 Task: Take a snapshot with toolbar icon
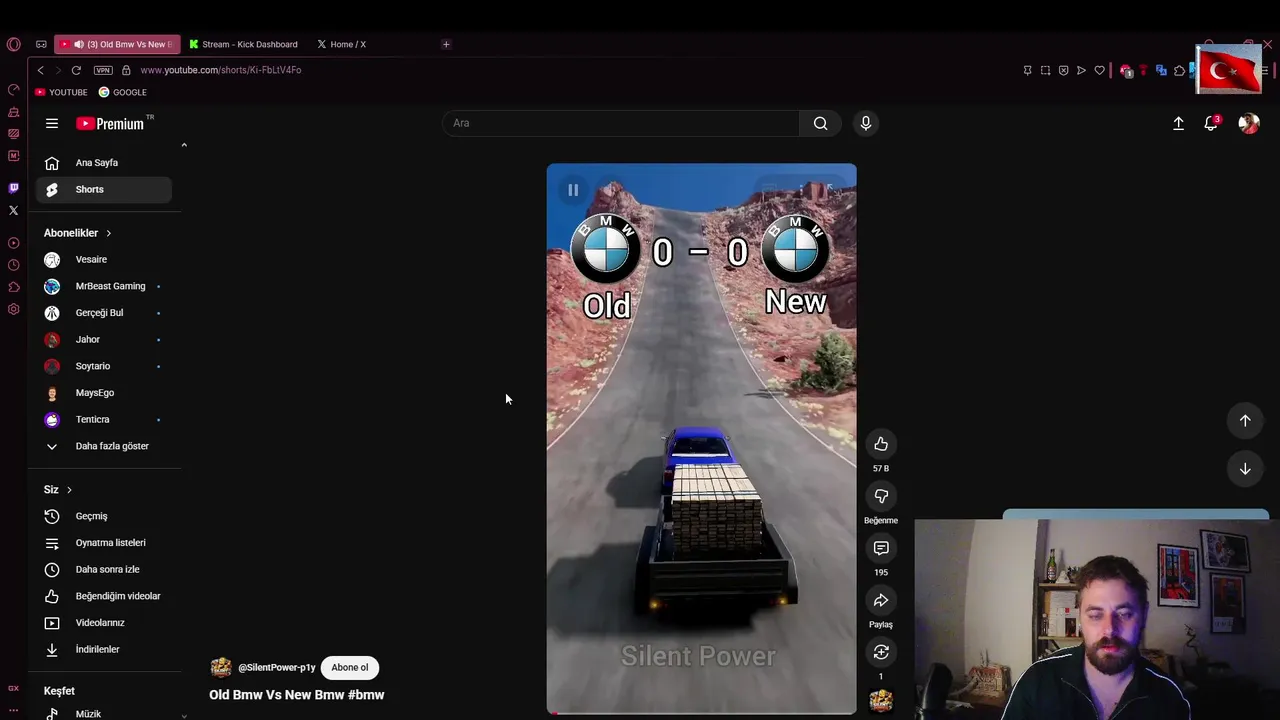tap(1045, 70)
